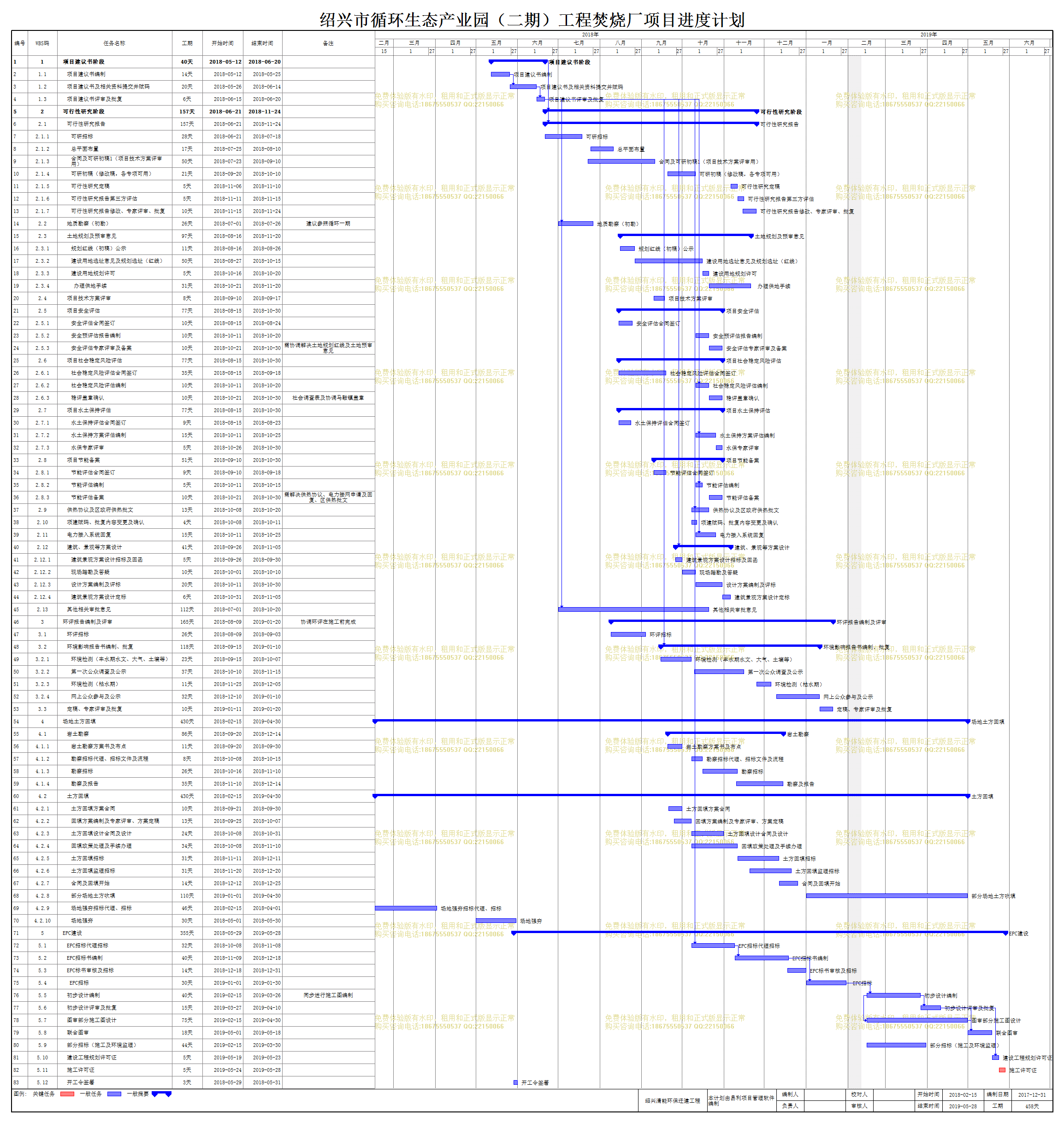Viewport: 1064px width, 1123px height.
Task: Click remark 协调环评在施工前完成
Action: (x=328, y=622)
